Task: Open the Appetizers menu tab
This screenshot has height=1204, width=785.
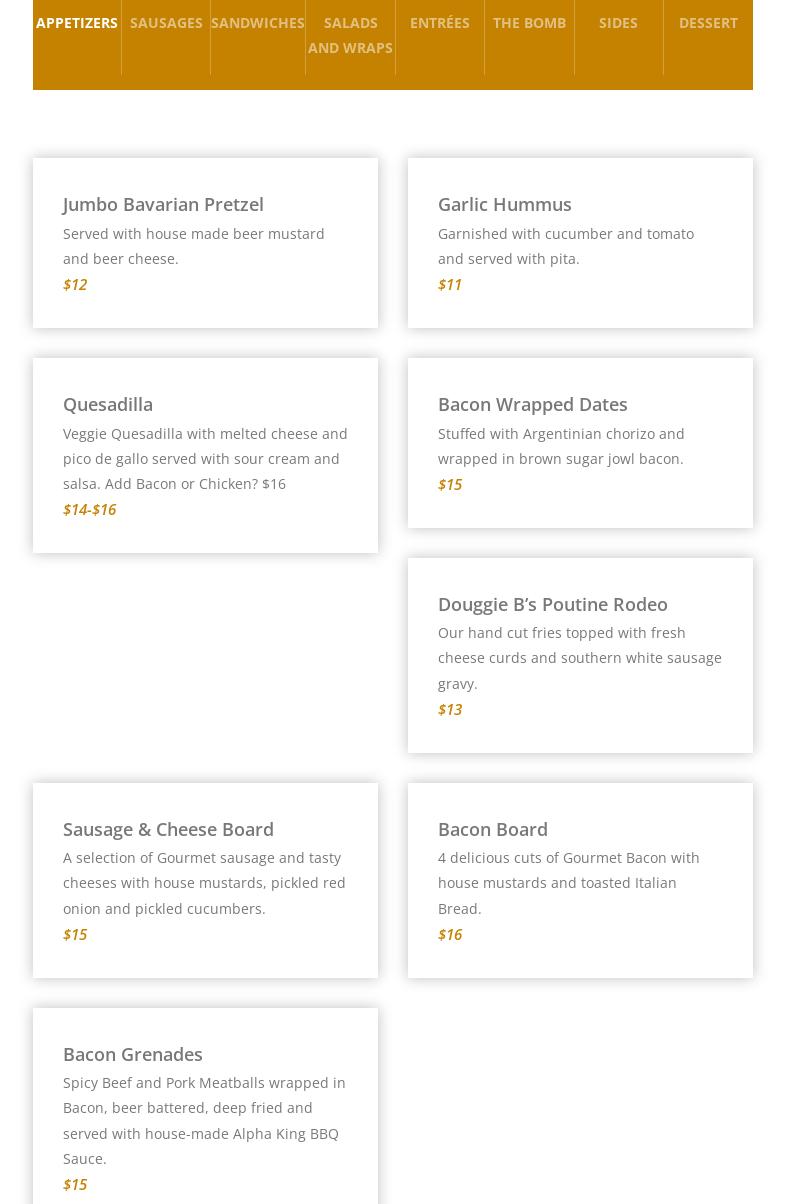Action: click(77, 23)
